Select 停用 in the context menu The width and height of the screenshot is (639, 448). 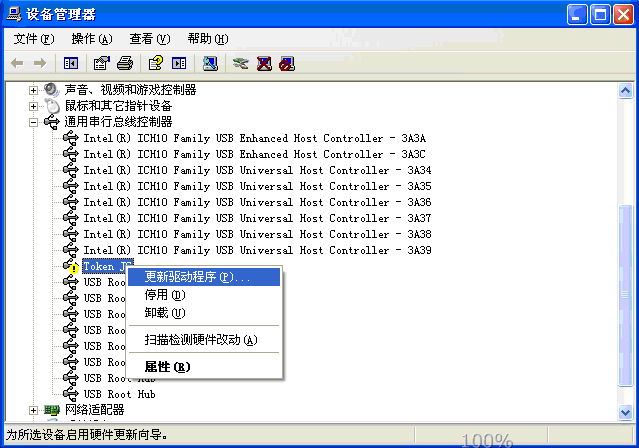coord(165,295)
